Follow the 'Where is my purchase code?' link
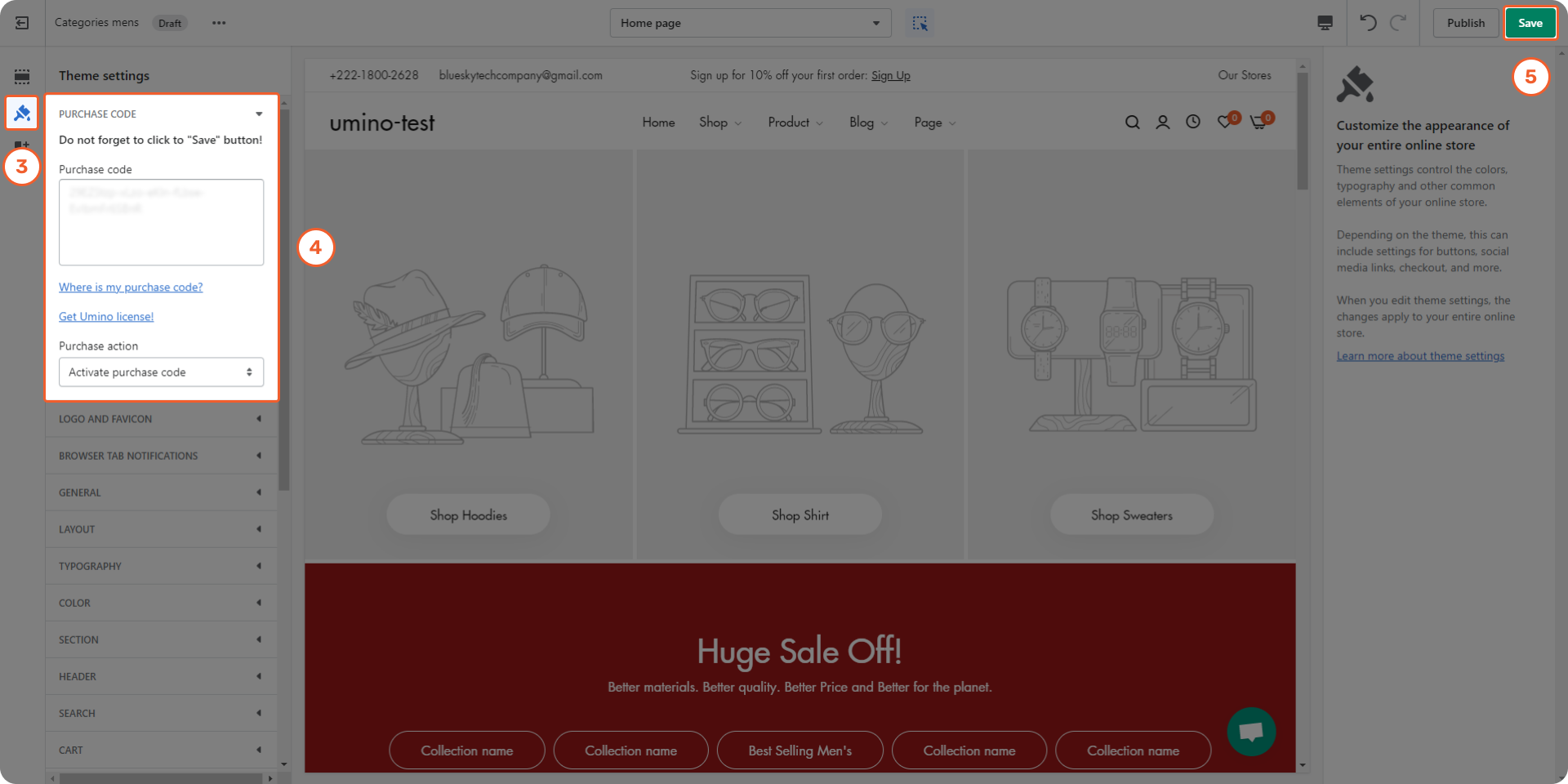 point(131,287)
